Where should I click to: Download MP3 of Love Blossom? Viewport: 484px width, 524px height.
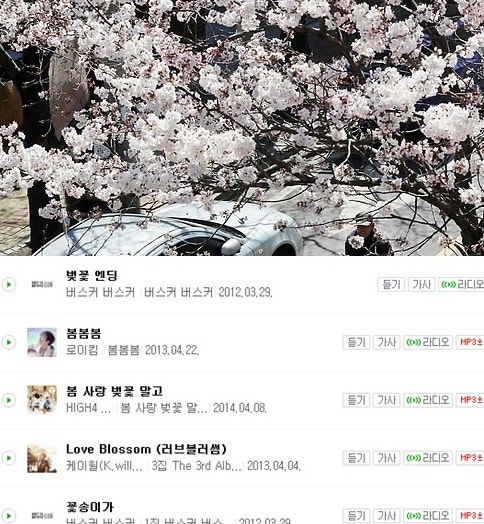(470, 458)
